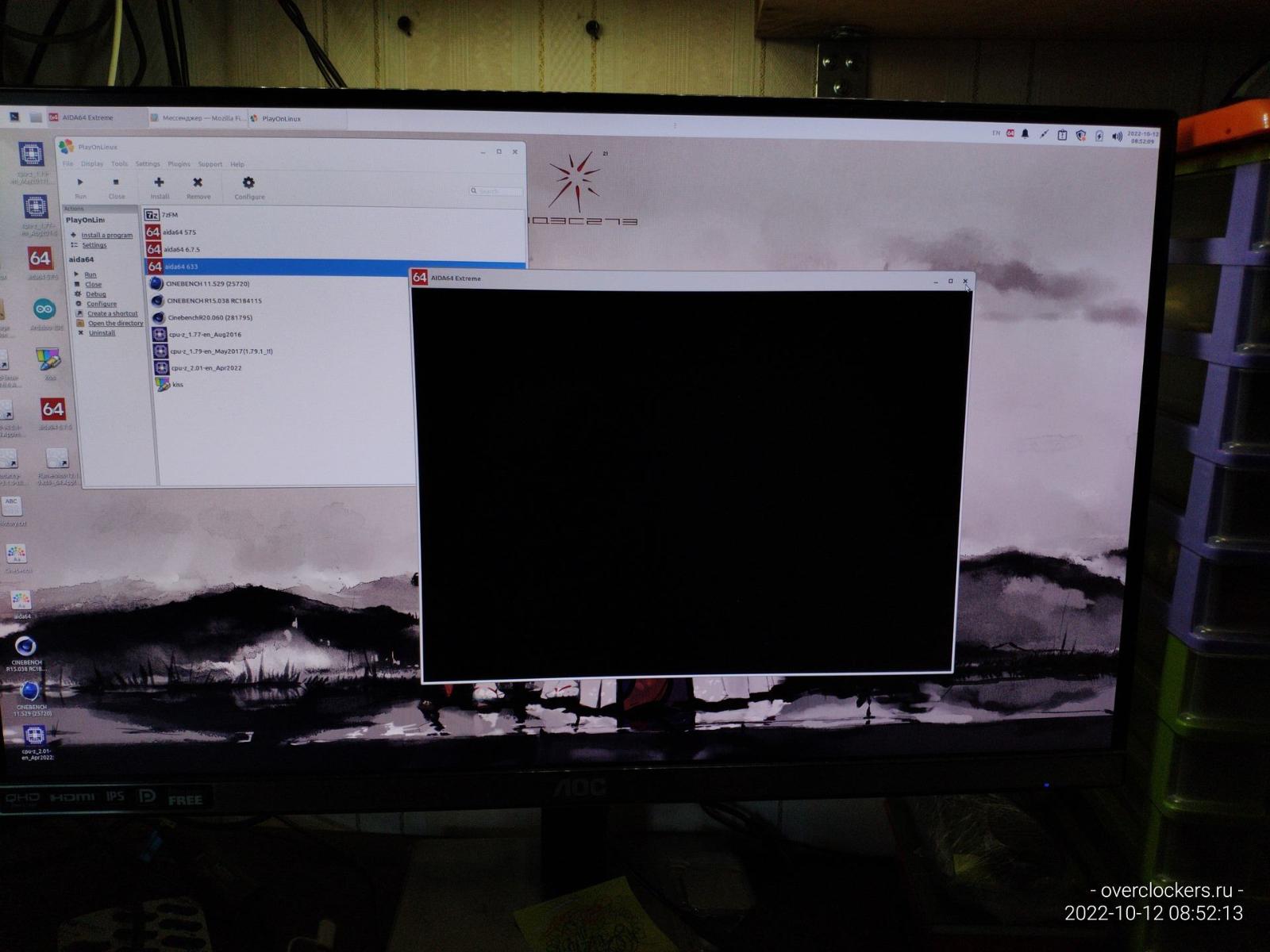The image size is (1270, 952).
Task: Open the clipboard manager tray icon
Action: click(1062, 135)
